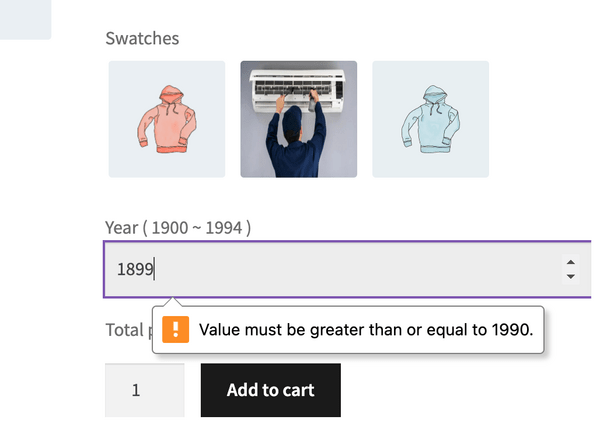600x444 pixels.
Task: Decrease year with the down stepper arrow
Action: click(x=570, y=277)
